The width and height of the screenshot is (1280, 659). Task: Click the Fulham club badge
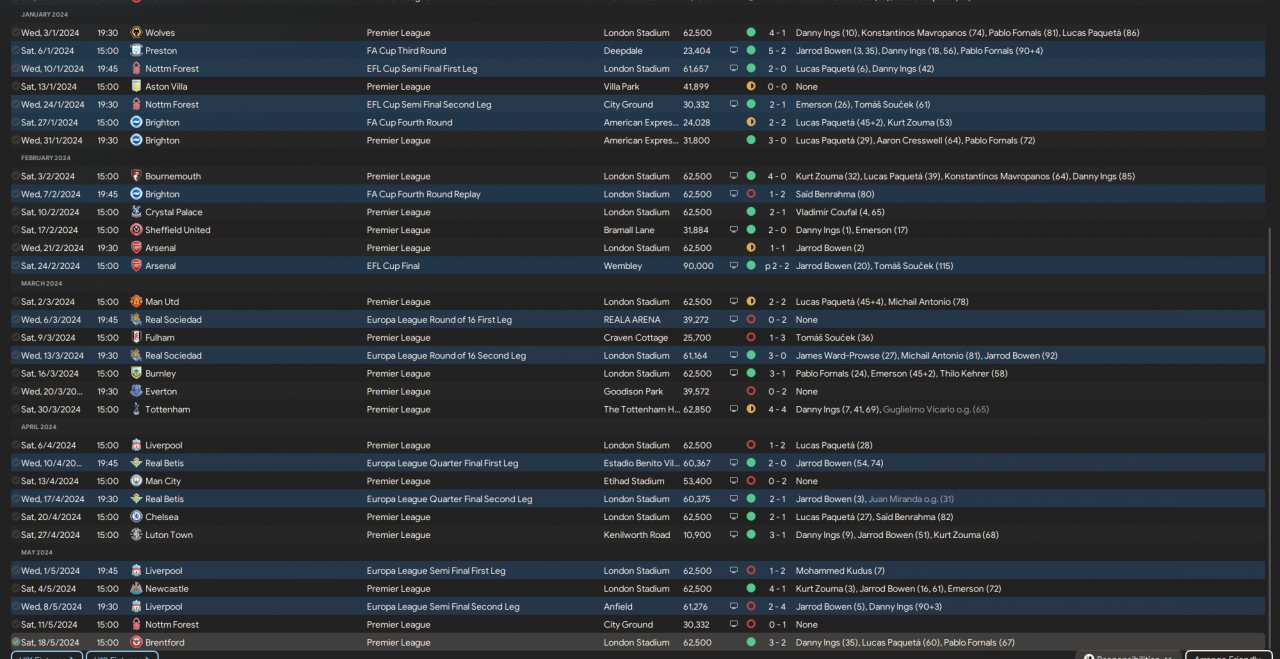tap(136, 338)
